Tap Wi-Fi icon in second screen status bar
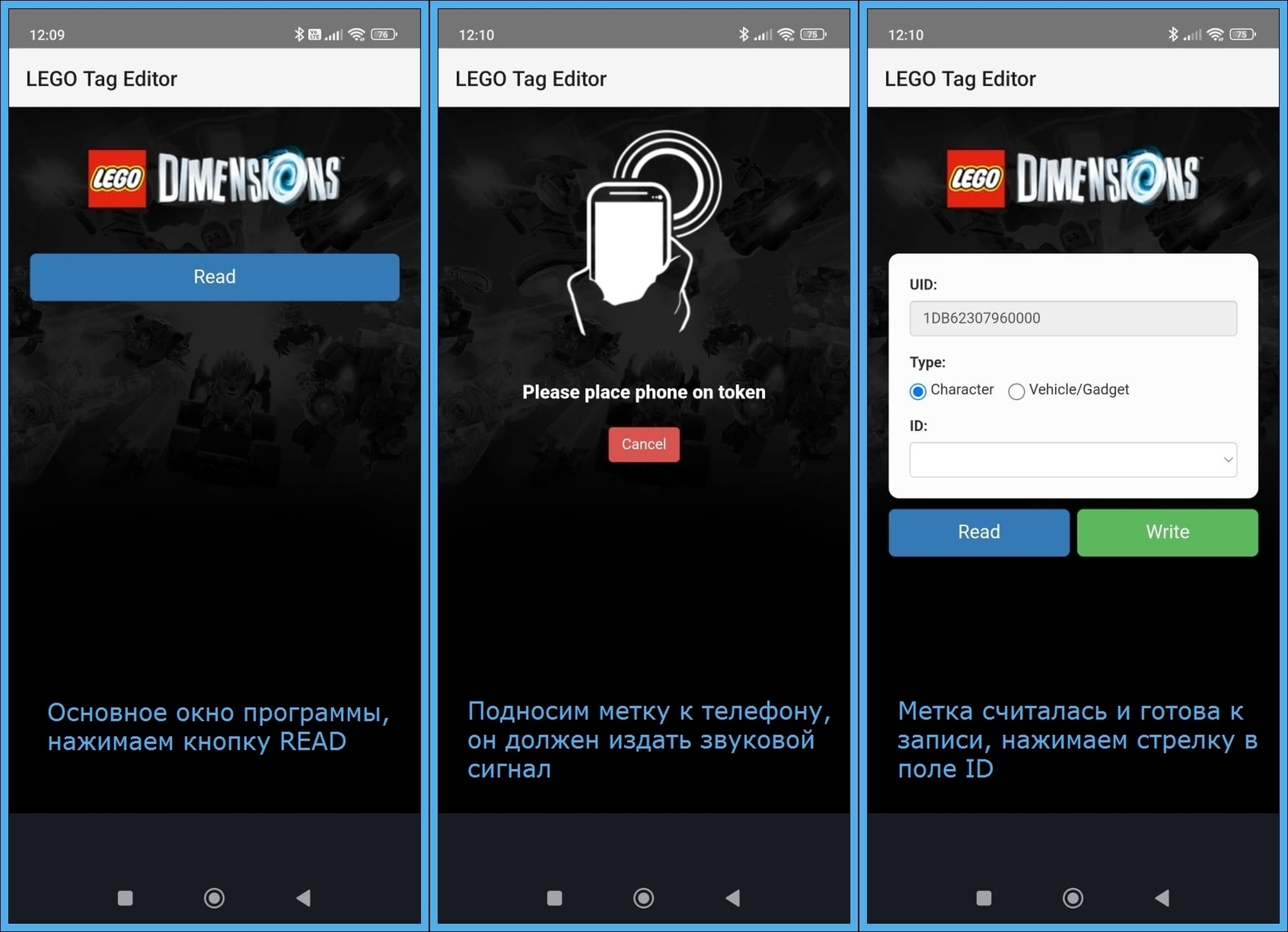 click(x=786, y=34)
